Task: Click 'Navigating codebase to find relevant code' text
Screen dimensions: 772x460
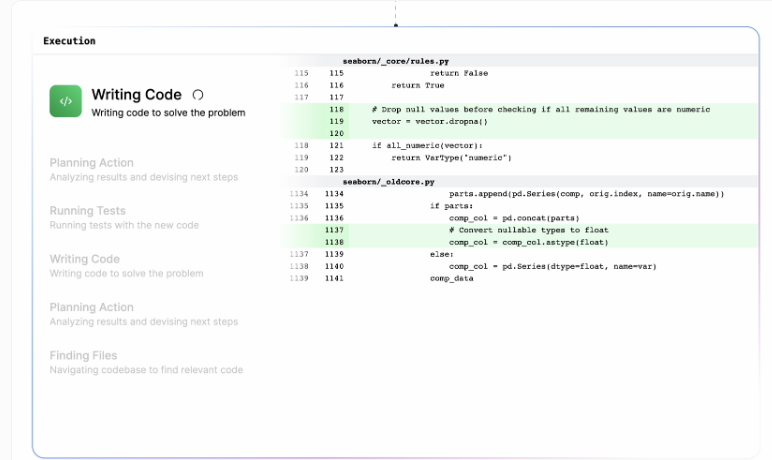Action: 146,370
